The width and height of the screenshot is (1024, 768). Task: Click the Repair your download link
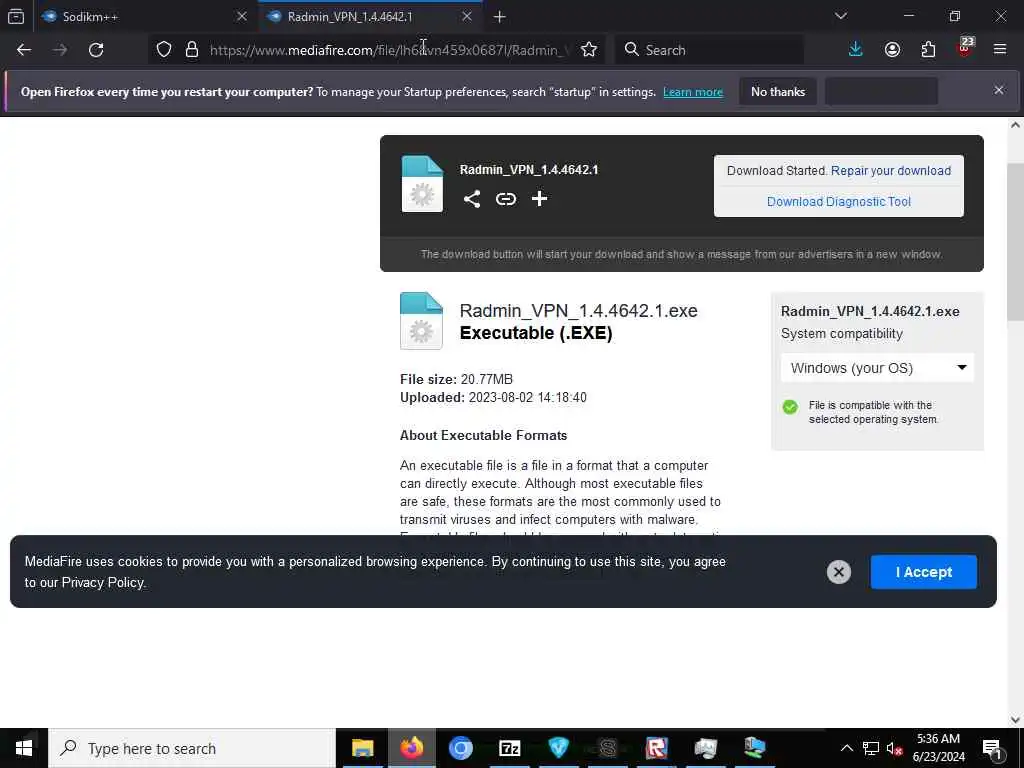(x=891, y=170)
